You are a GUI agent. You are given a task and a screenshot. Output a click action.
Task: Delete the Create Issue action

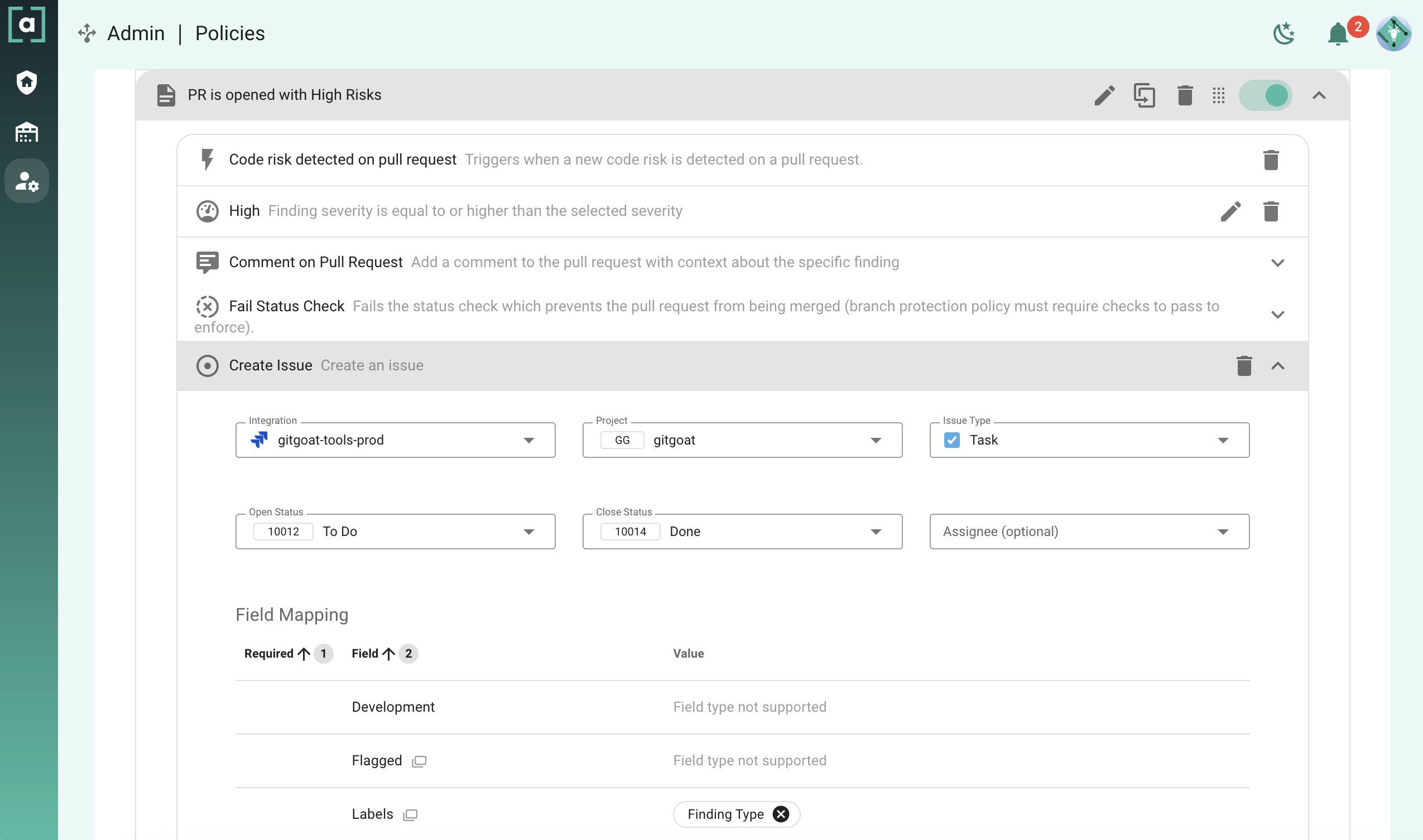tap(1243, 366)
